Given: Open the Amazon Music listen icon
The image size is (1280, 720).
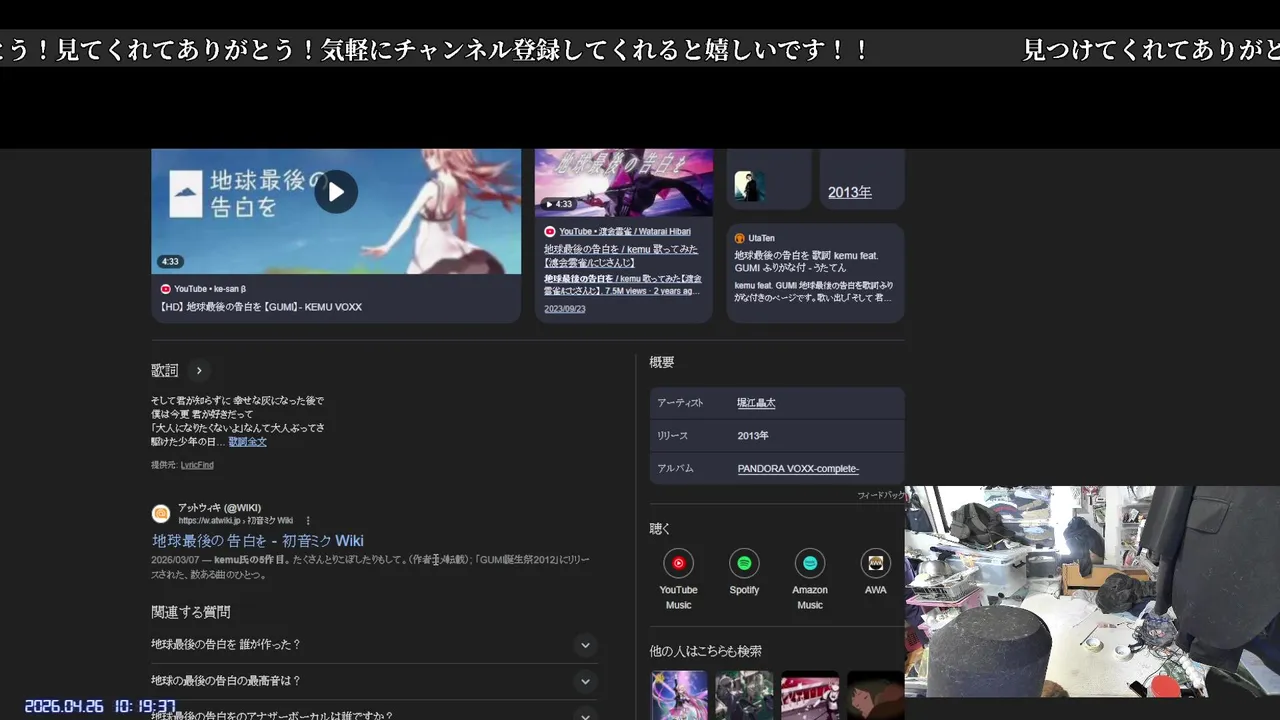Looking at the screenshot, I should pyautogui.click(x=810, y=563).
